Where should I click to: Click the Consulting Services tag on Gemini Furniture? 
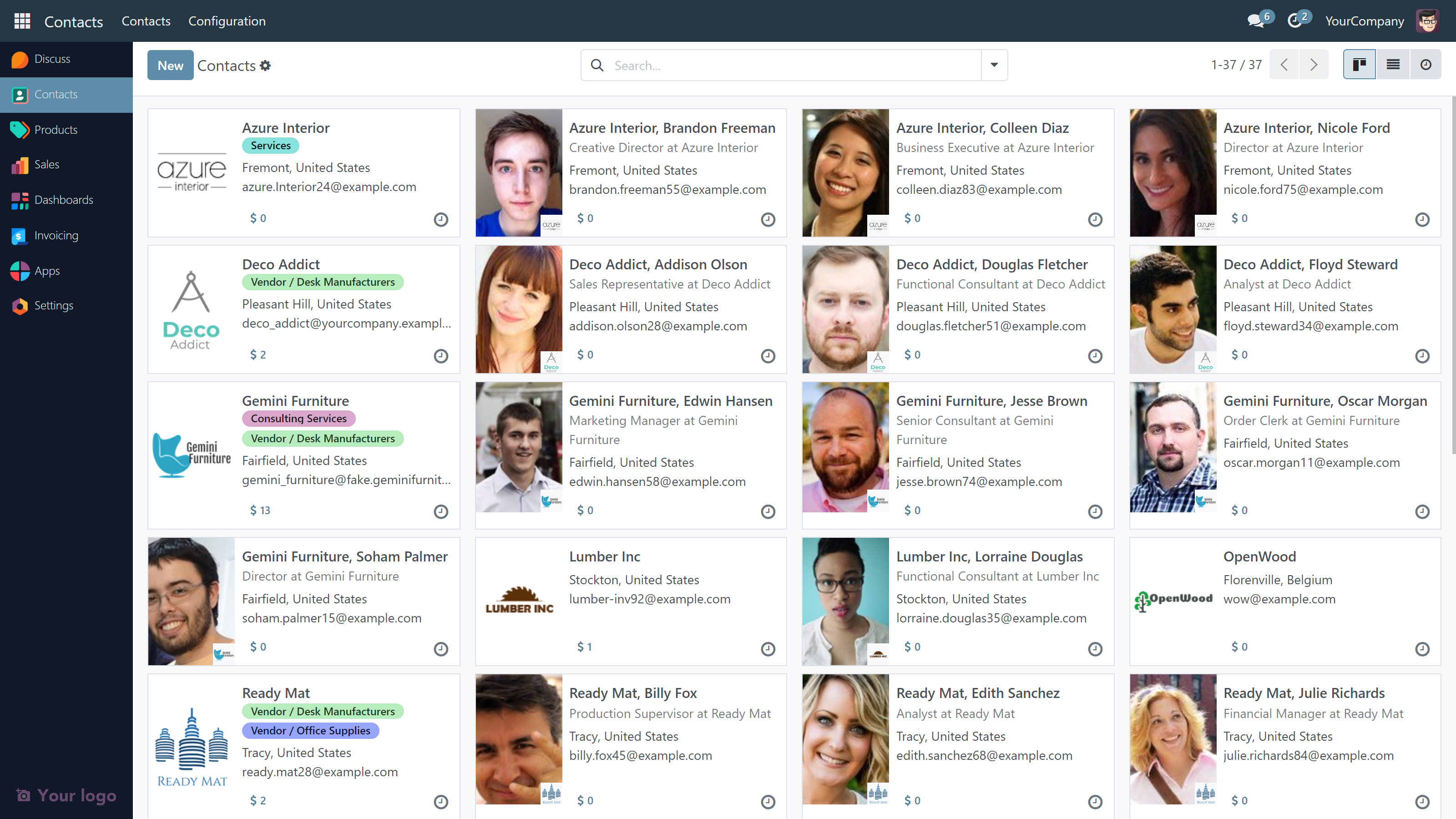coord(298,418)
